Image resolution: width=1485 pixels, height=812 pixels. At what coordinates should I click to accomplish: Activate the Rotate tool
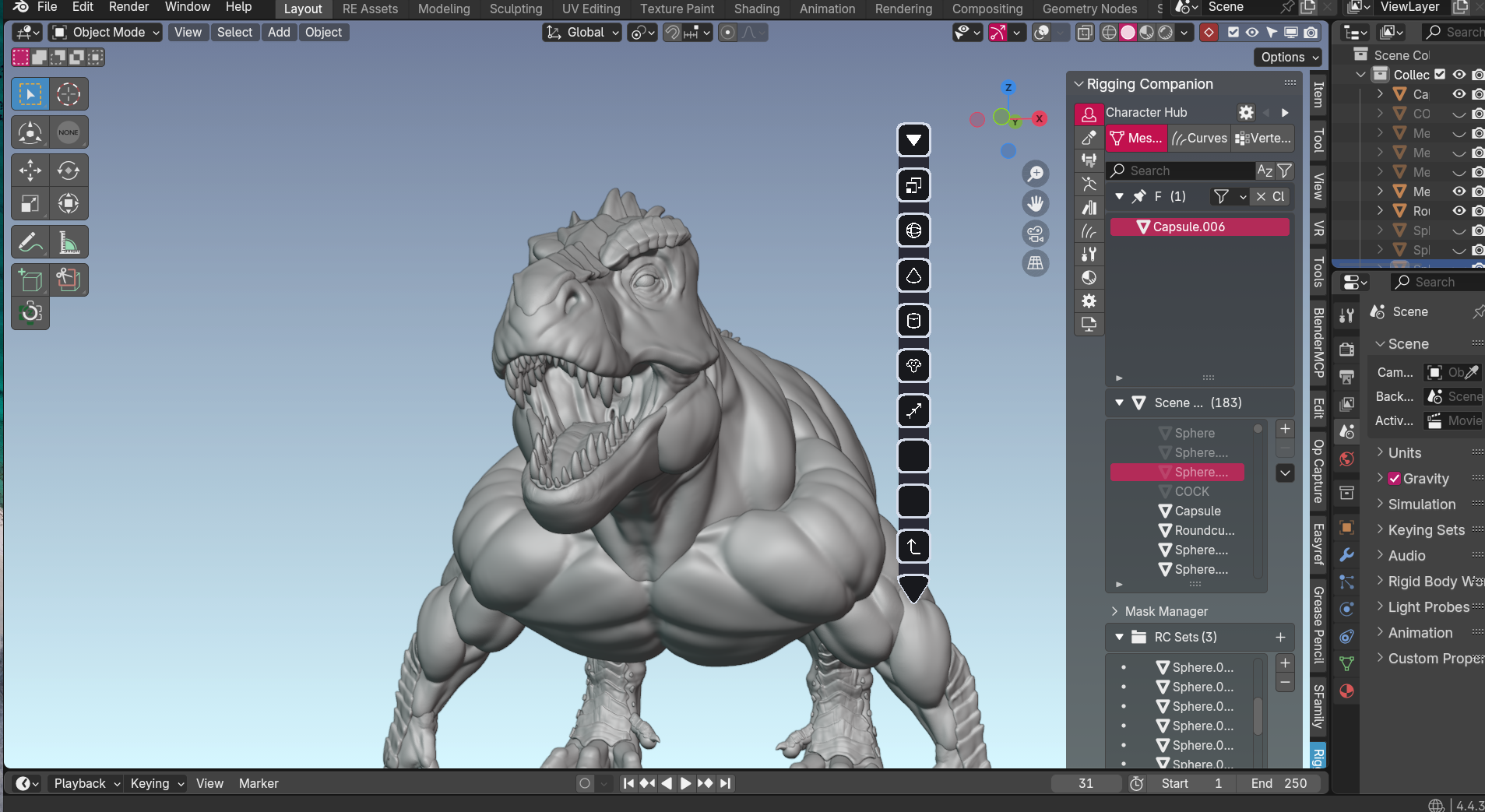pos(69,170)
